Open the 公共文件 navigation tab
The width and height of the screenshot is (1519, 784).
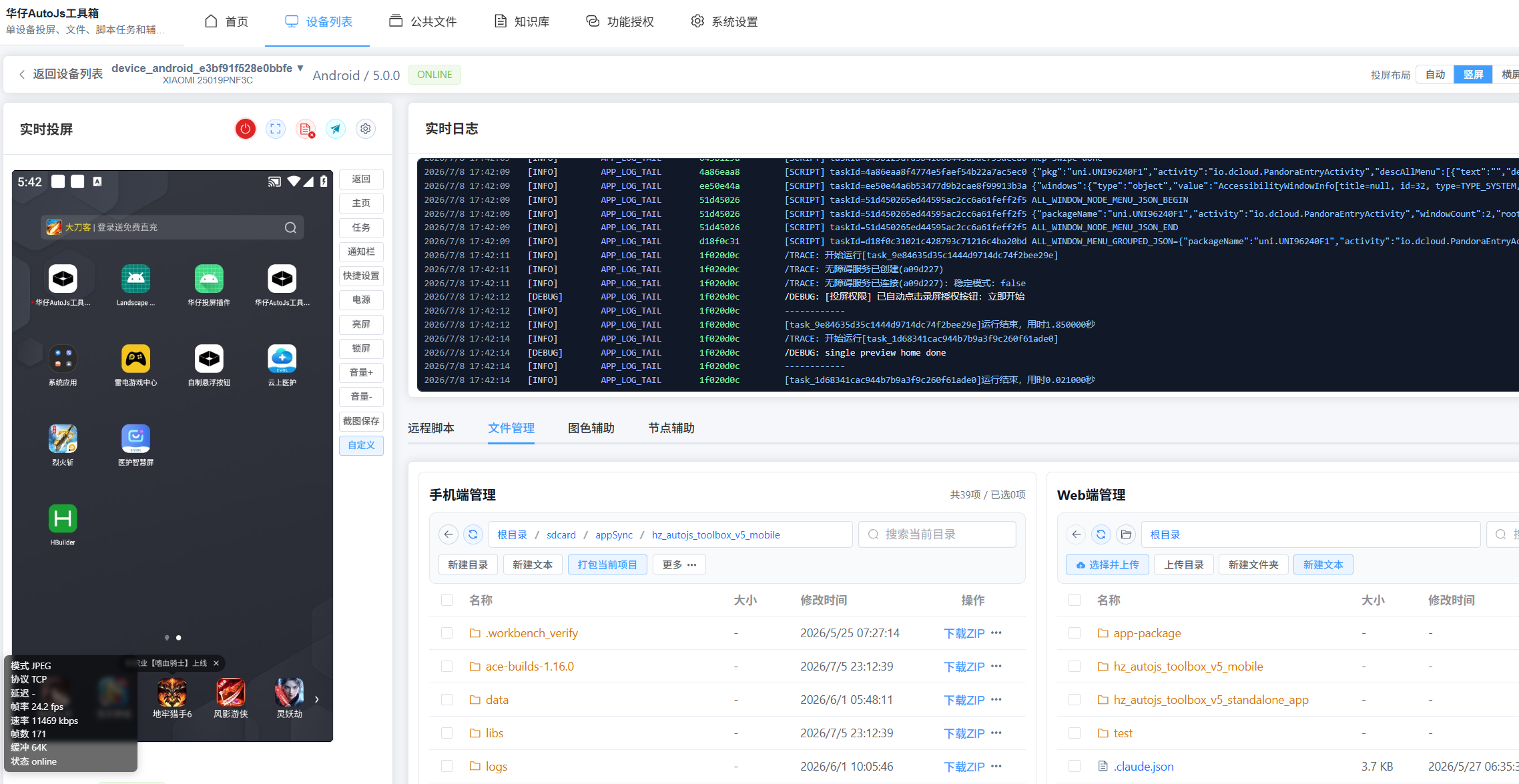[423, 21]
